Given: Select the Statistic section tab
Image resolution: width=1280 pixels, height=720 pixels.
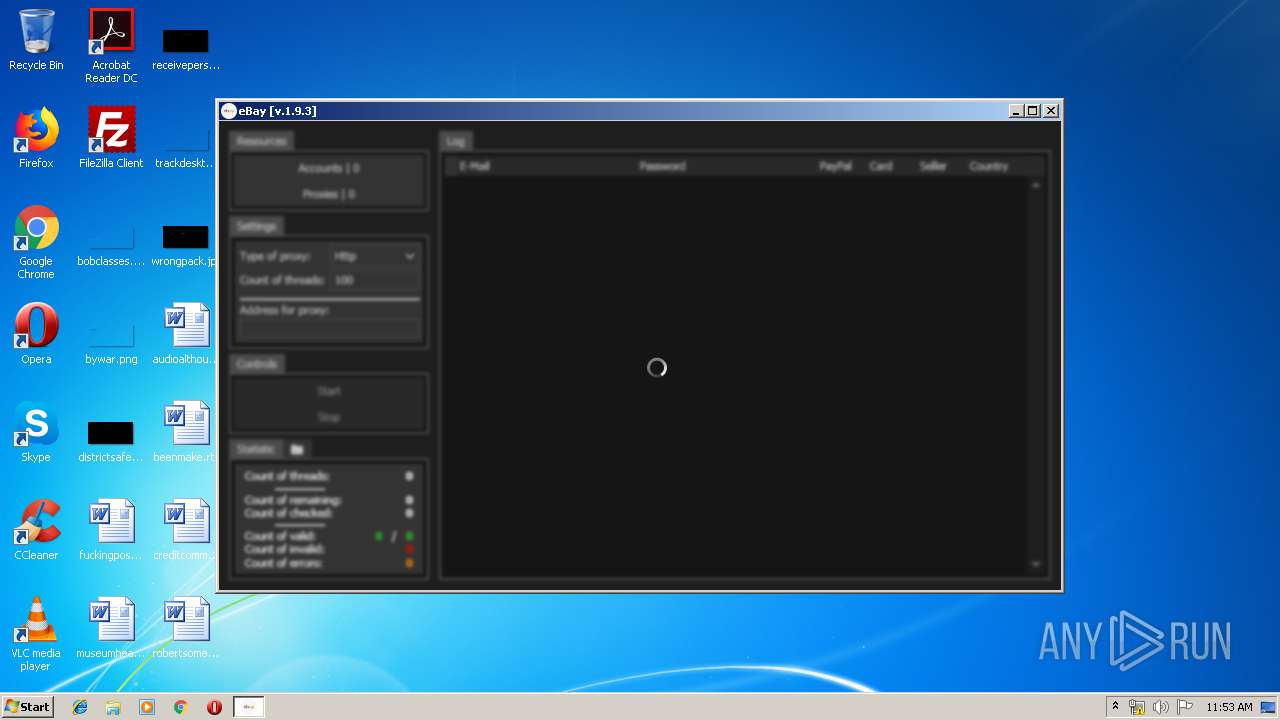Looking at the screenshot, I should (255, 449).
